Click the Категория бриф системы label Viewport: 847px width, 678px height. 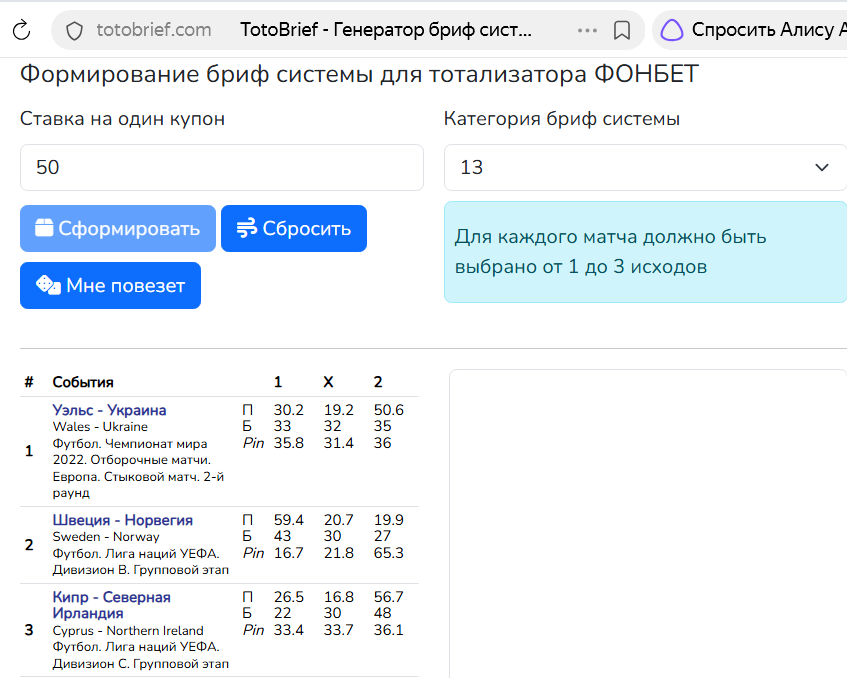[562, 119]
